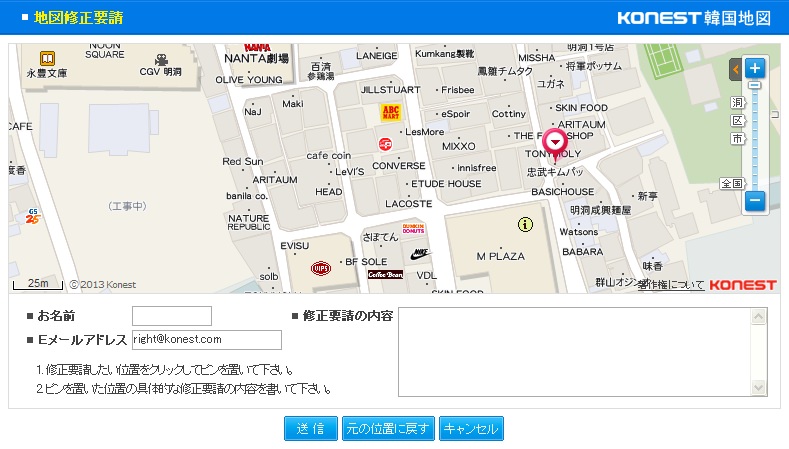Click the Nike logo icon
The height and width of the screenshot is (449, 789).
coord(420,253)
